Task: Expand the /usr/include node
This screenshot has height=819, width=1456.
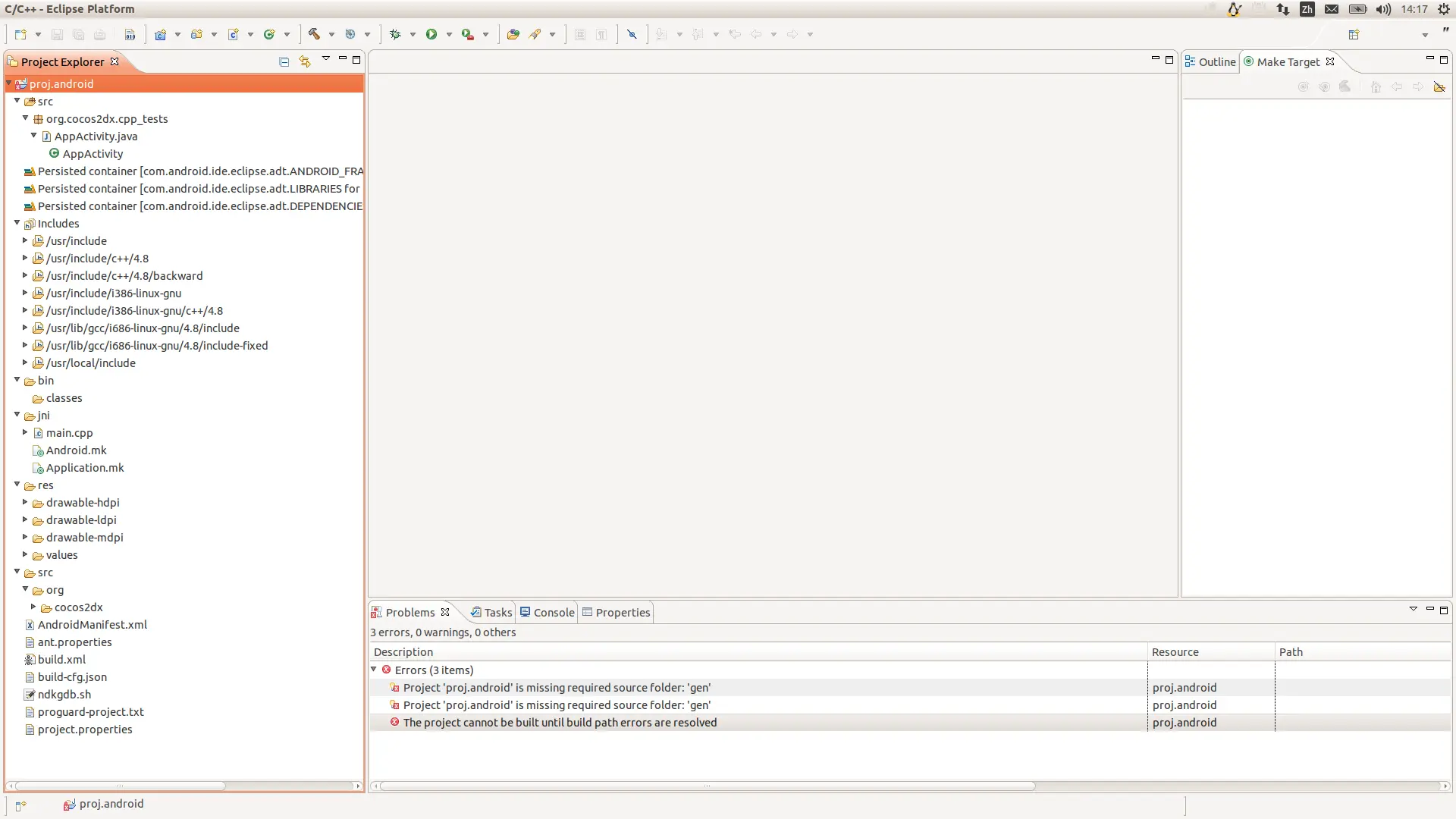Action: [x=25, y=240]
